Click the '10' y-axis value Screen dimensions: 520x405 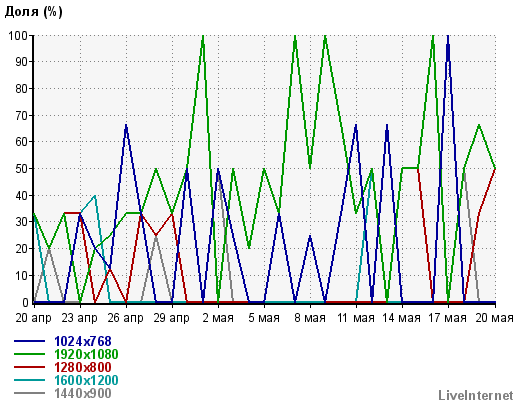[x=22, y=276]
